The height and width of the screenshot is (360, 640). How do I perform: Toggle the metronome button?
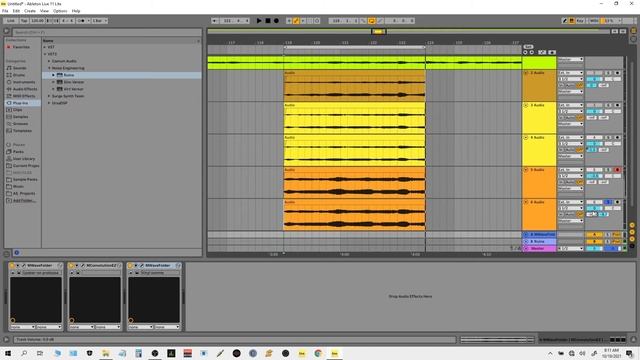(x=81, y=21)
